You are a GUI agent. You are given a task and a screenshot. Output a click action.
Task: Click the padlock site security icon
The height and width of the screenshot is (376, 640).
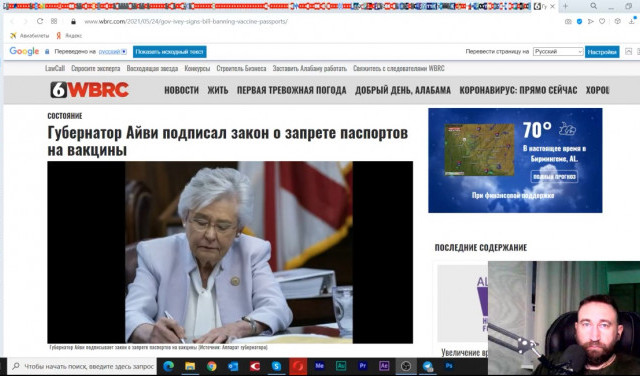[x=73, y=21]
